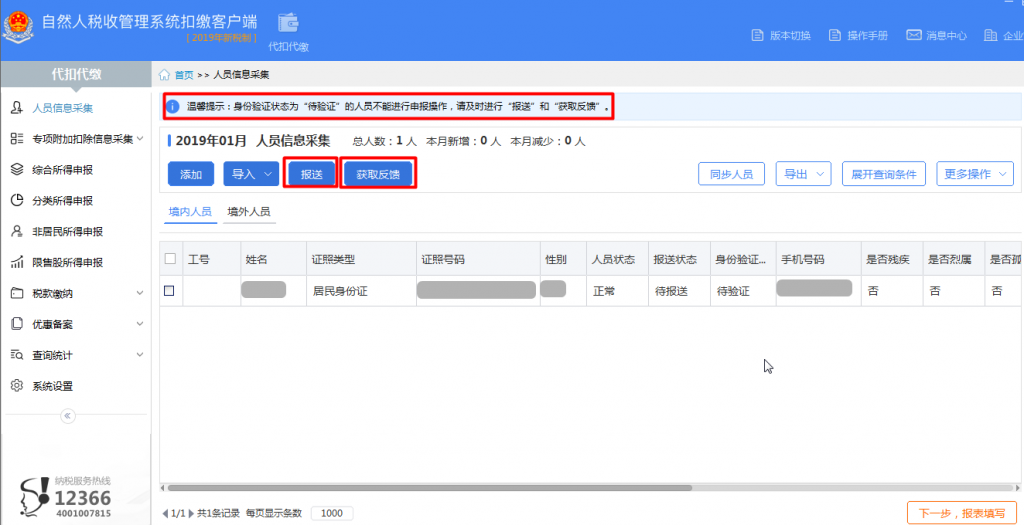Click the 姓名 column header
This screenshot has width=1024, height=525.
click(273, 259)
